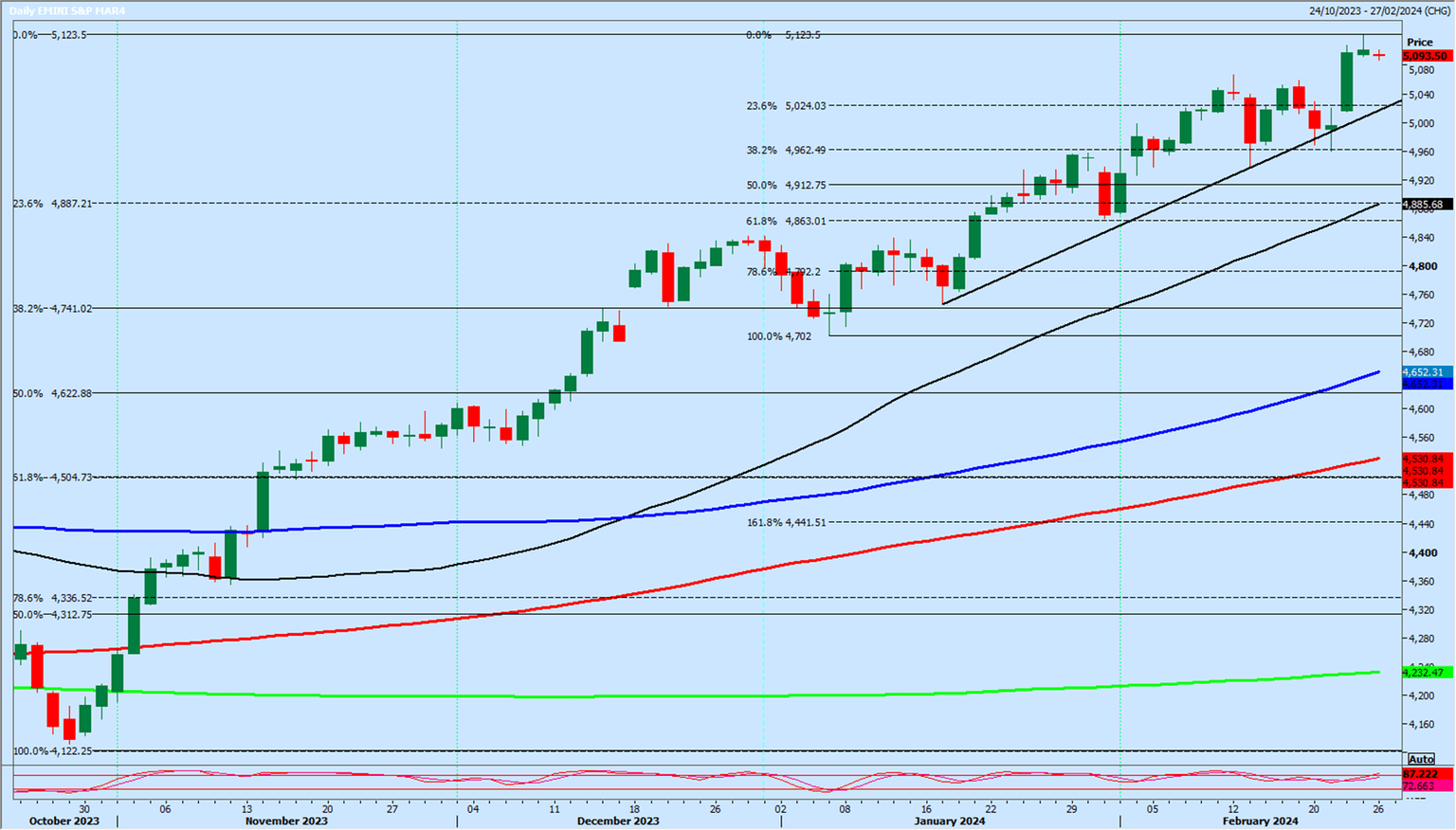Click the 4,720 price axis label

[1420, 323]
